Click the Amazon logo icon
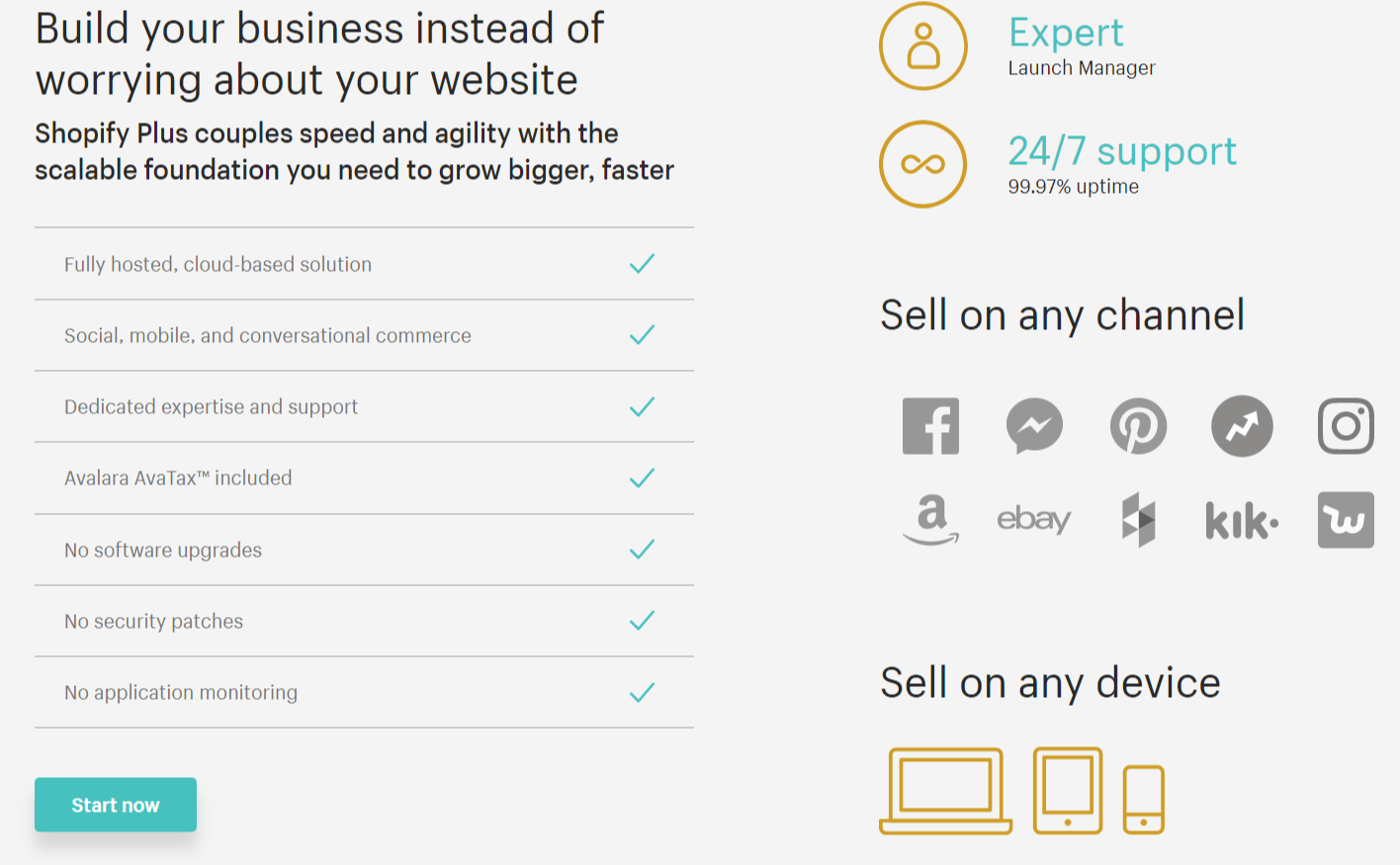Image resolution: width=1400 pixels, height=865 pixels. [x=930, y=520]
